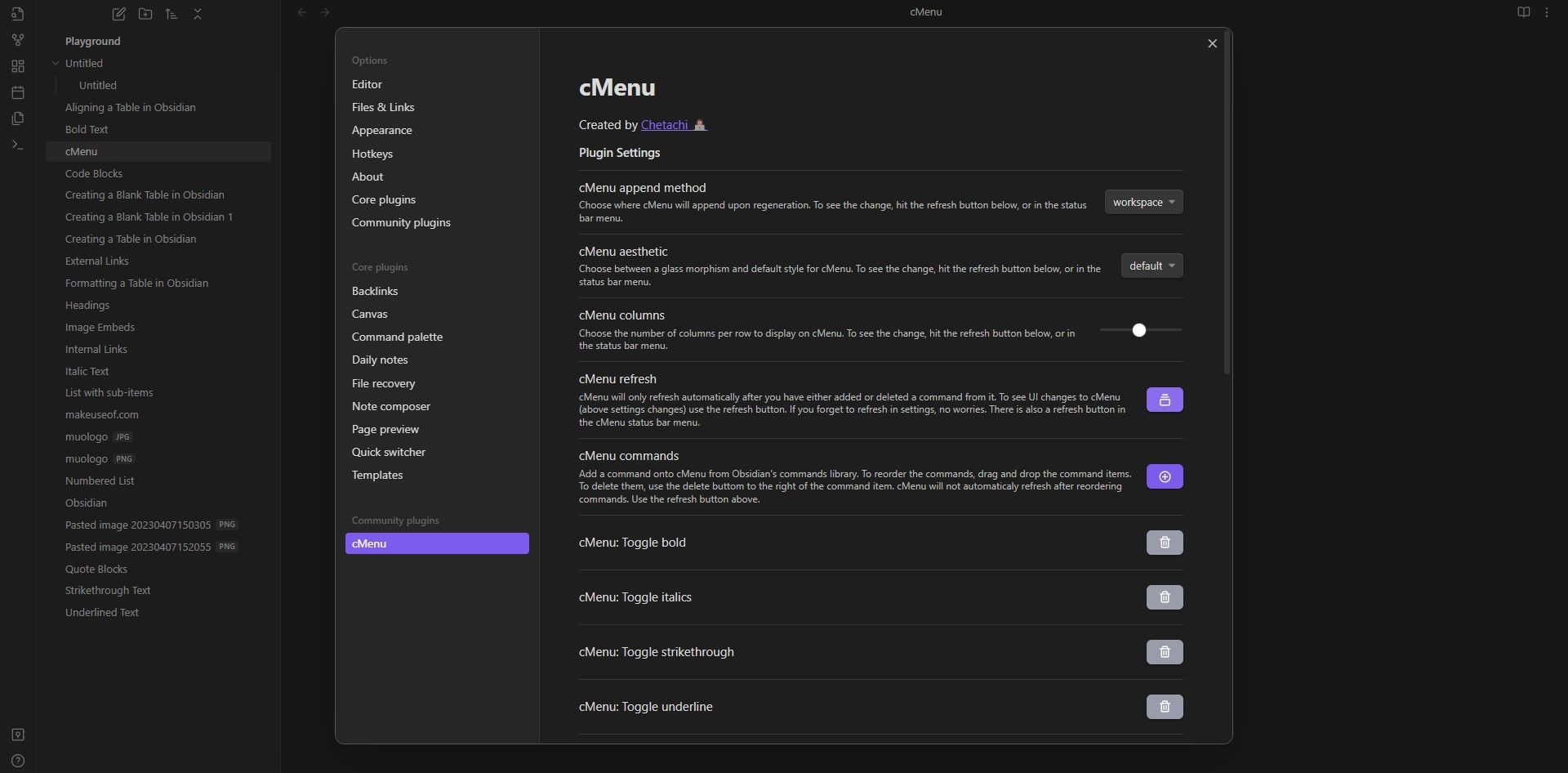Open Core plugins options tab

437,199
